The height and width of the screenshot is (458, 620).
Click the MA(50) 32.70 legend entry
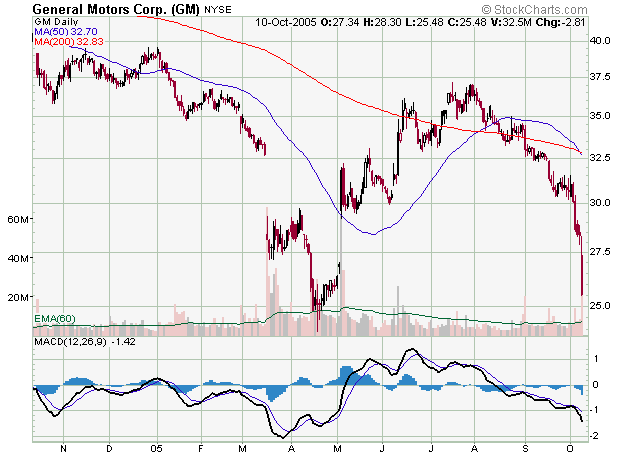[66, 32]
